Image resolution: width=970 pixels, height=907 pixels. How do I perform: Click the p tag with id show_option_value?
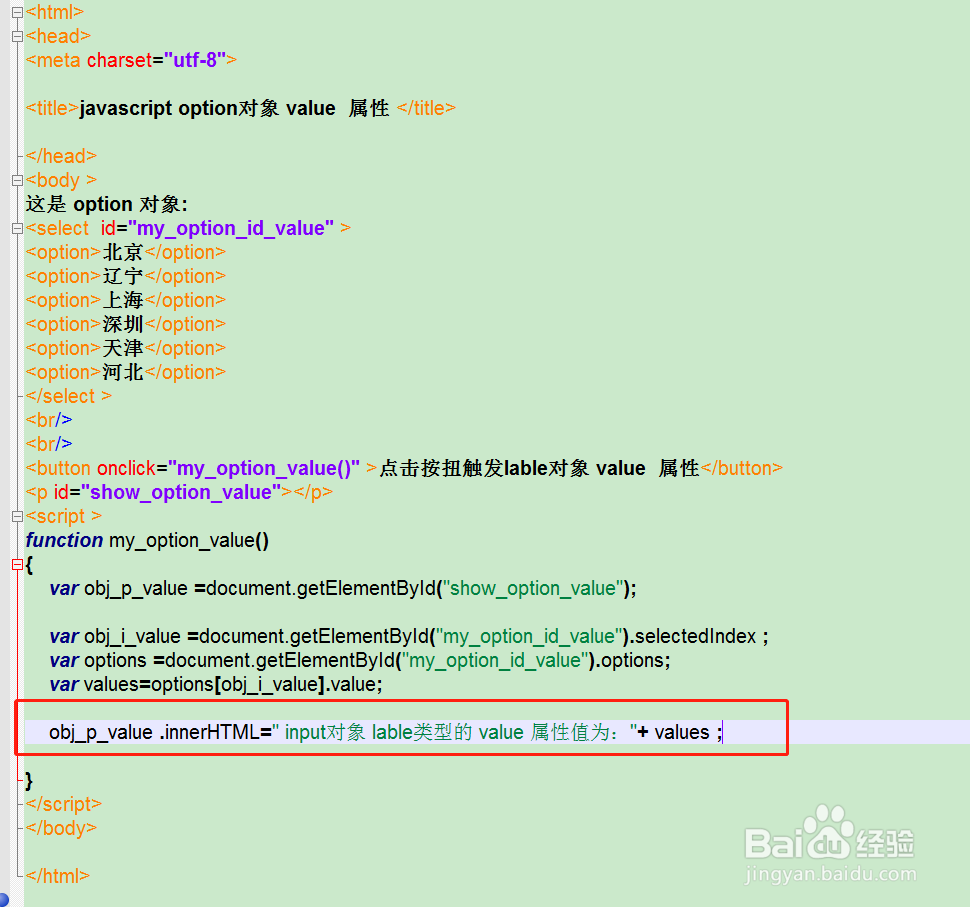pyautogui.click(x=179, y=492)
